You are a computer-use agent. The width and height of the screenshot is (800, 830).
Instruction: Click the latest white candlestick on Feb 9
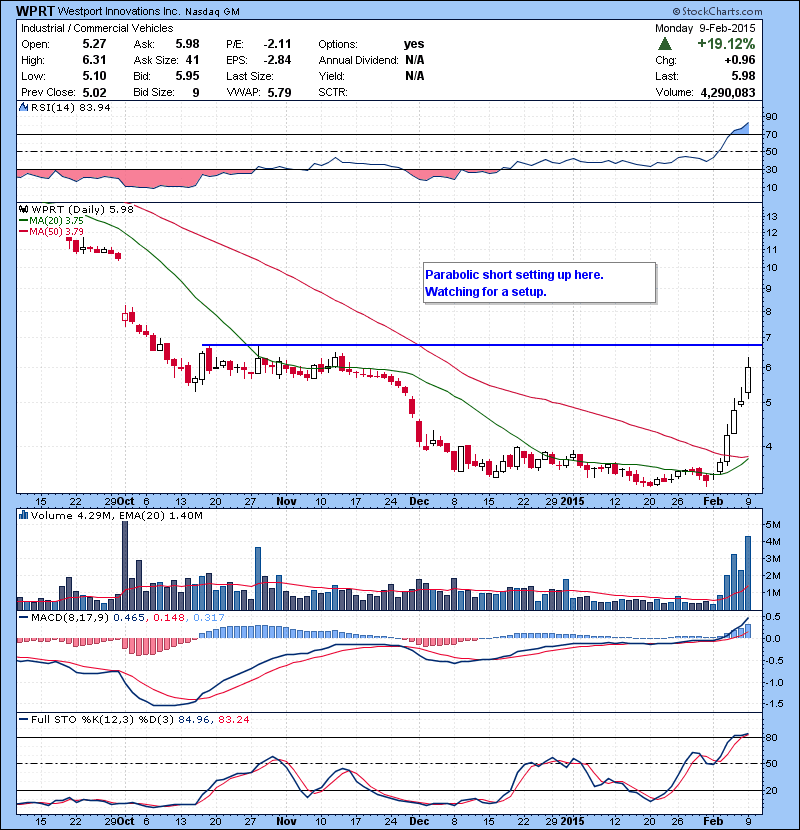[748, 380]
